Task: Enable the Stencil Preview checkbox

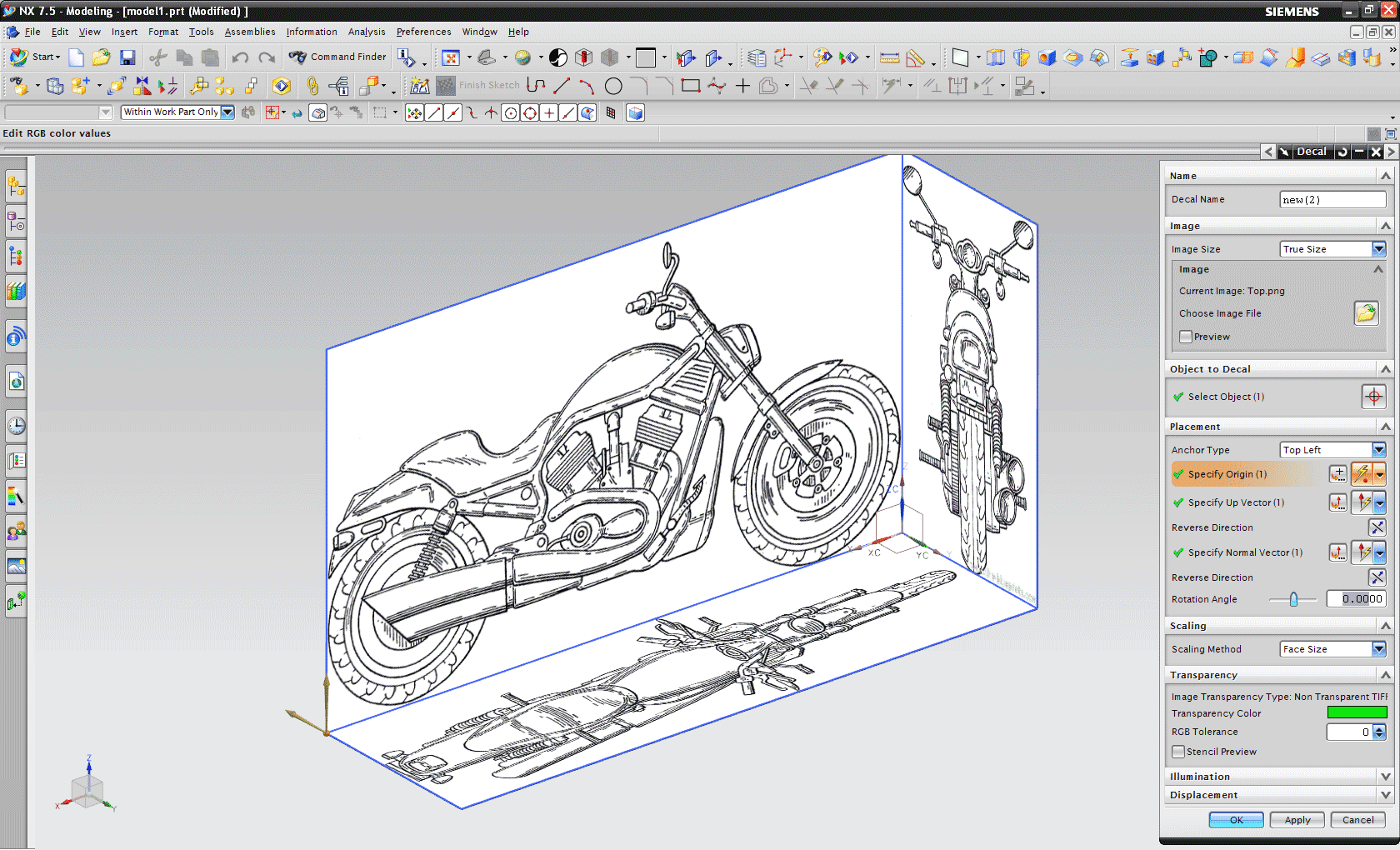Action: coord(1178,752)
